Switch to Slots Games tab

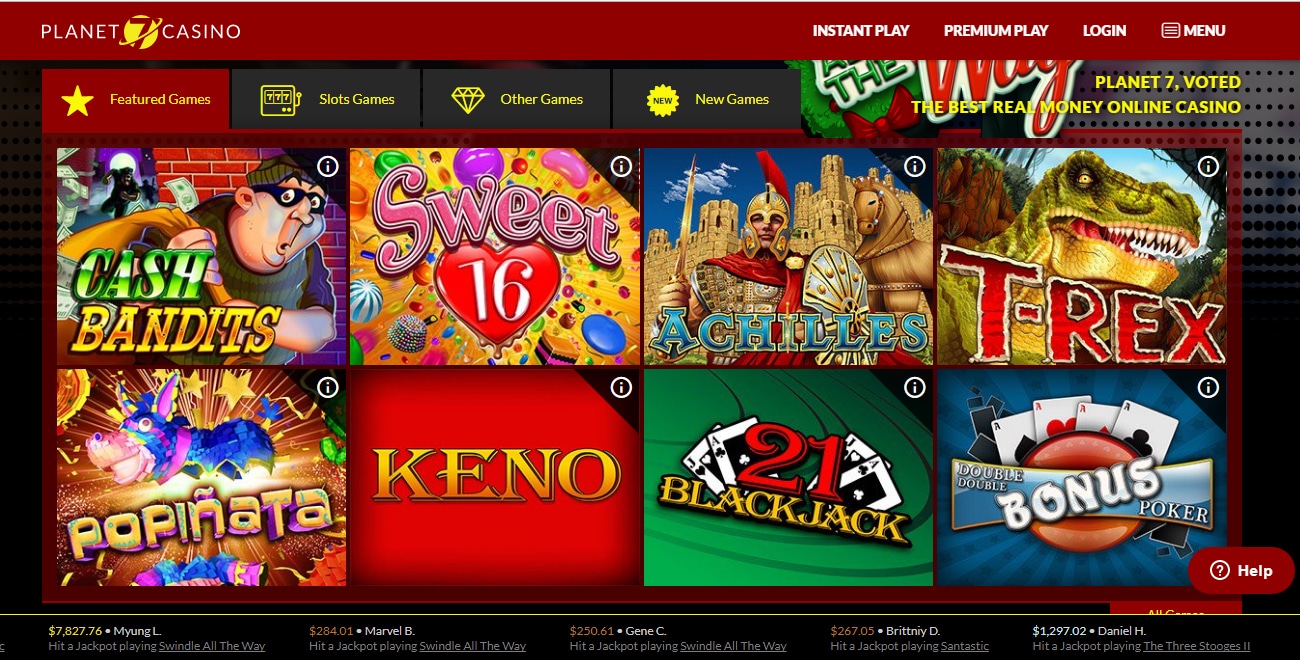pyautogui.click(x=326, y=99)
